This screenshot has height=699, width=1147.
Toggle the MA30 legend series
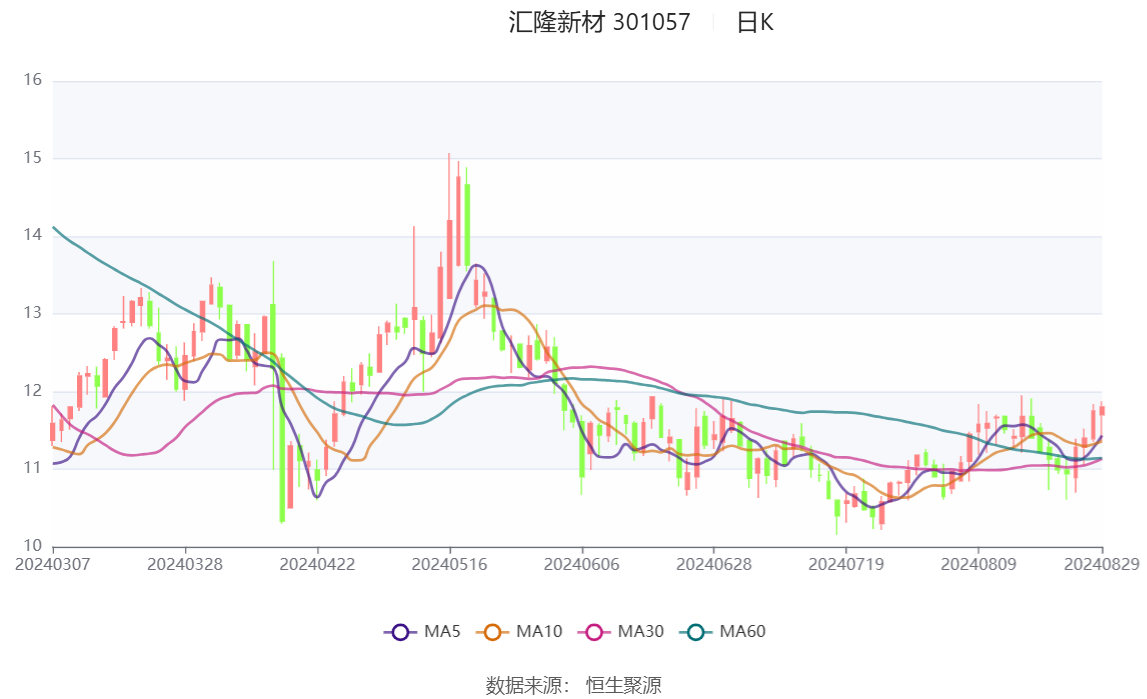coord(621,632)
